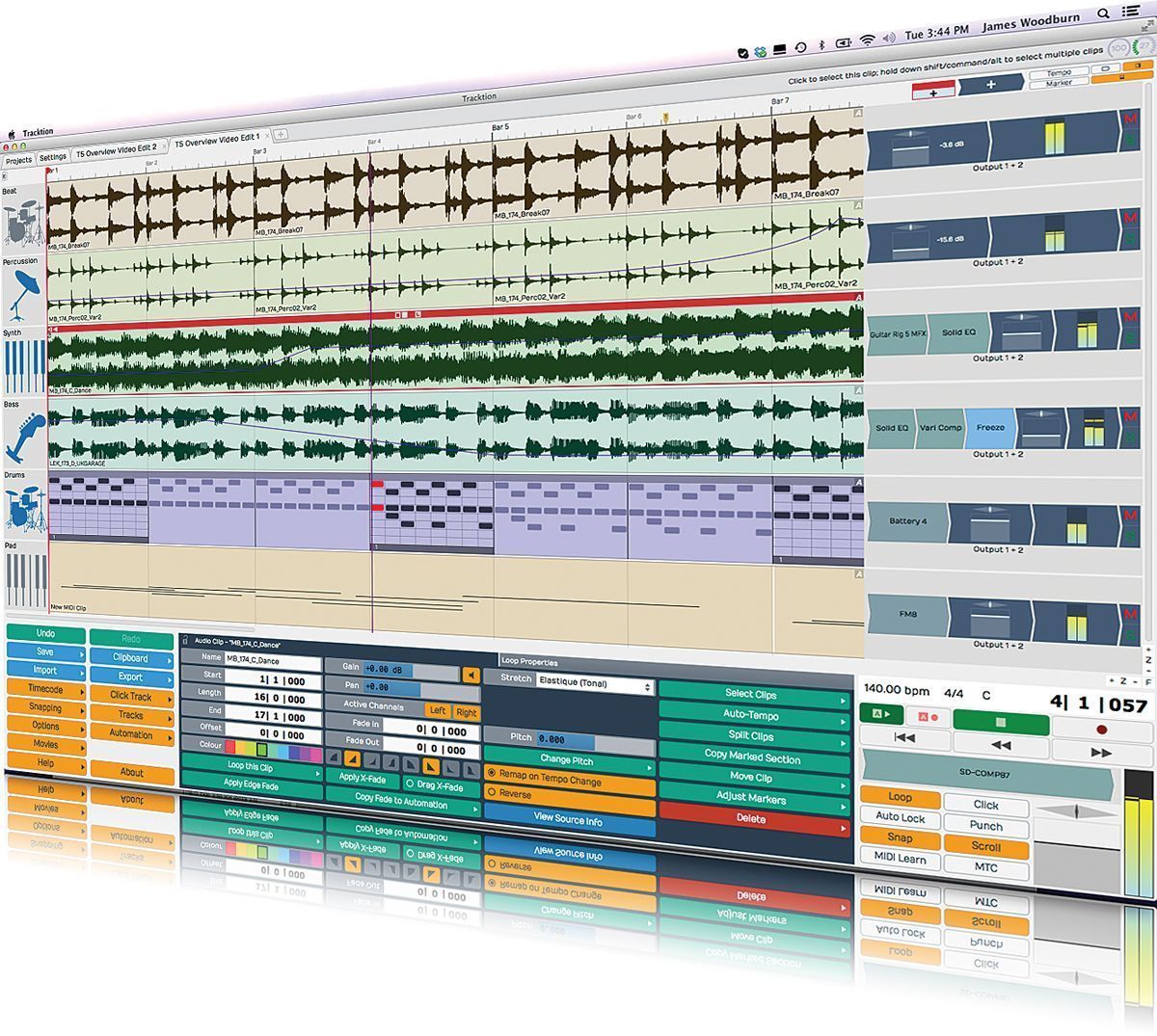Switch to the Projects tab

click(x=18, y=160)
